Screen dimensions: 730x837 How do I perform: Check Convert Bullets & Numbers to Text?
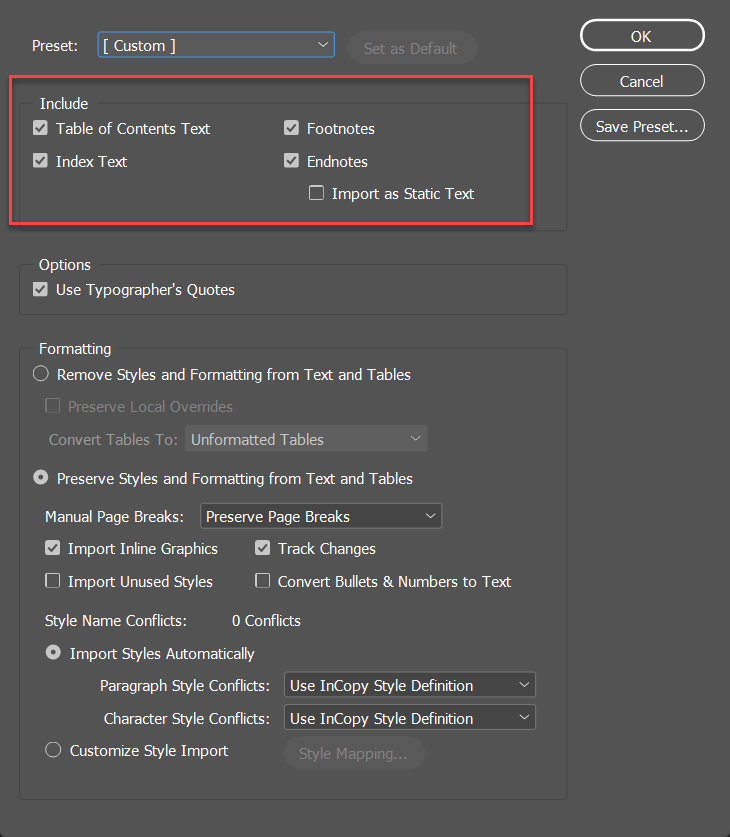tap(262, 581)
